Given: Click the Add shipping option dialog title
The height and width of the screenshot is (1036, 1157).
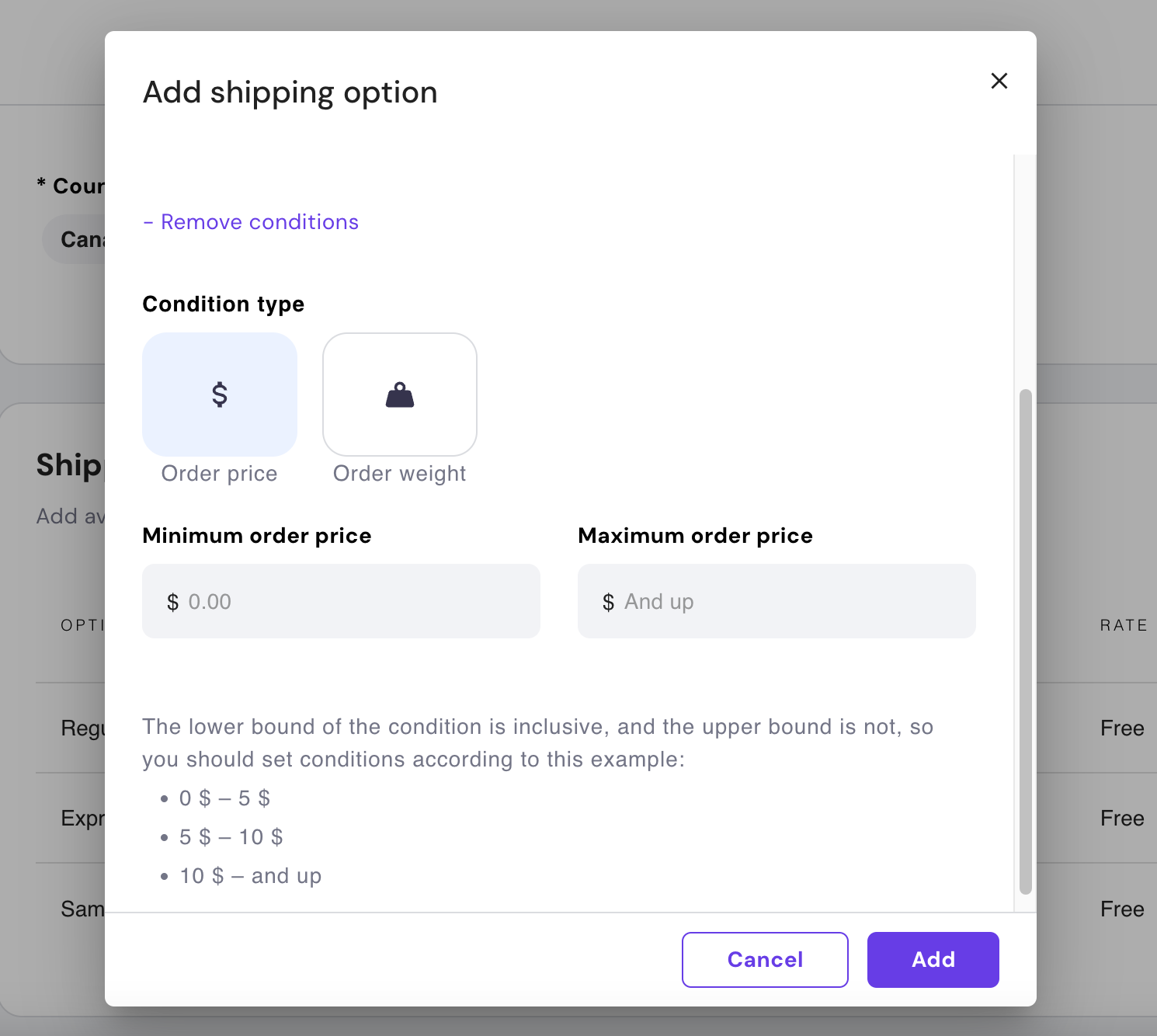Looking at the screenshot, I should click(290, 92).
